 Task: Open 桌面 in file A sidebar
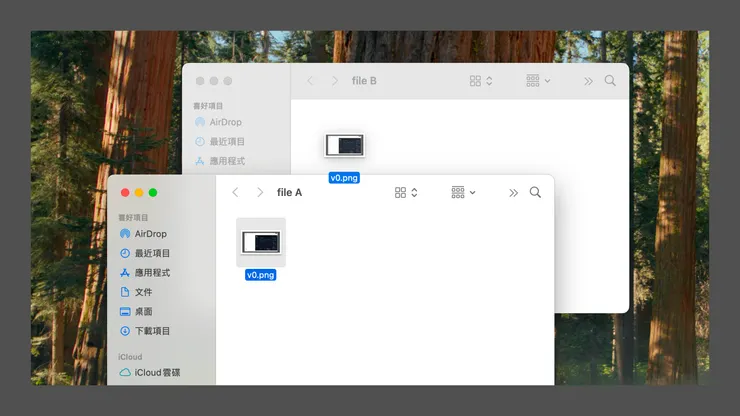click(136, 312)
